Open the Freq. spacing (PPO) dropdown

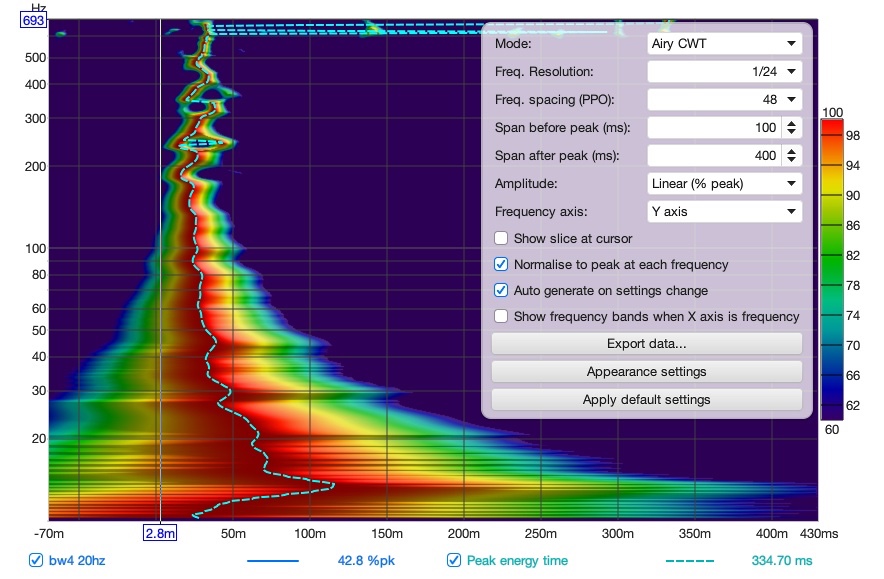point(724,99)
